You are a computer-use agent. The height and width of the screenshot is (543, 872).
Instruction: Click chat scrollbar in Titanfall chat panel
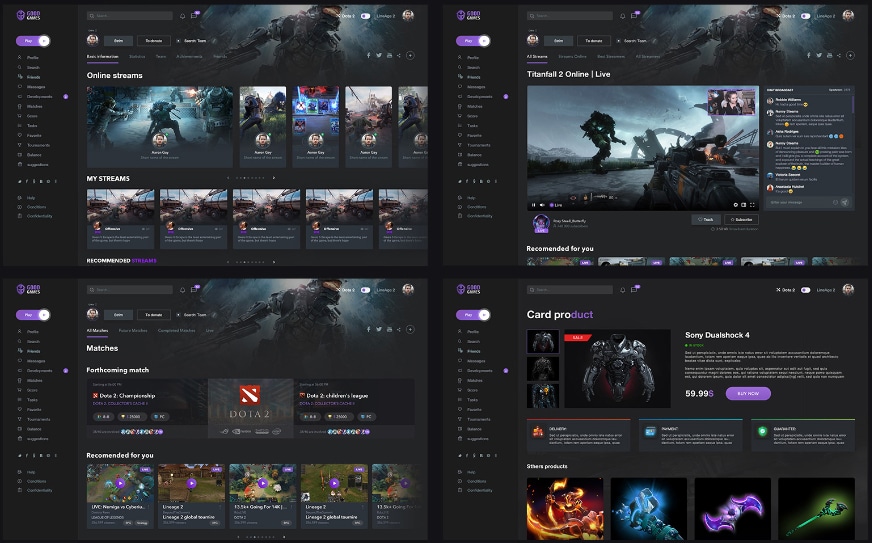pyautogui.click(x=853, y=103)
